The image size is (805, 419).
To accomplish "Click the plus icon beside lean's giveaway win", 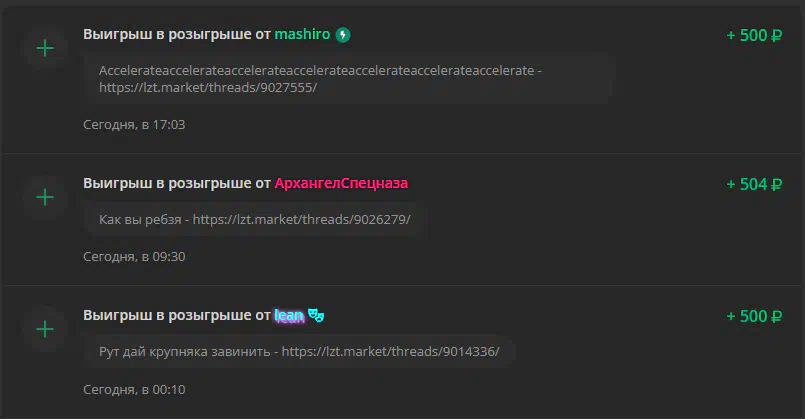I will click(45, 329).
